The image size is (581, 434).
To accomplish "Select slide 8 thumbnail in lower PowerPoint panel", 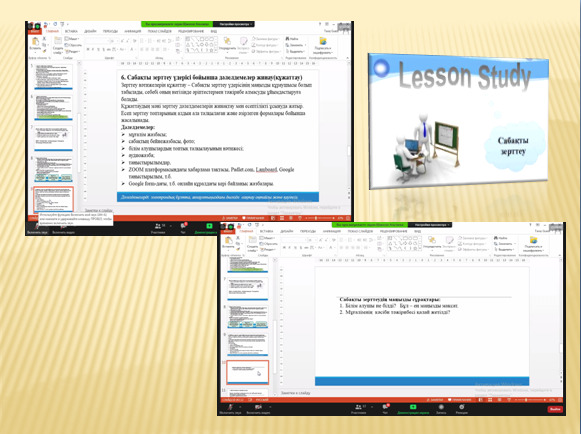I will [248, 317].
